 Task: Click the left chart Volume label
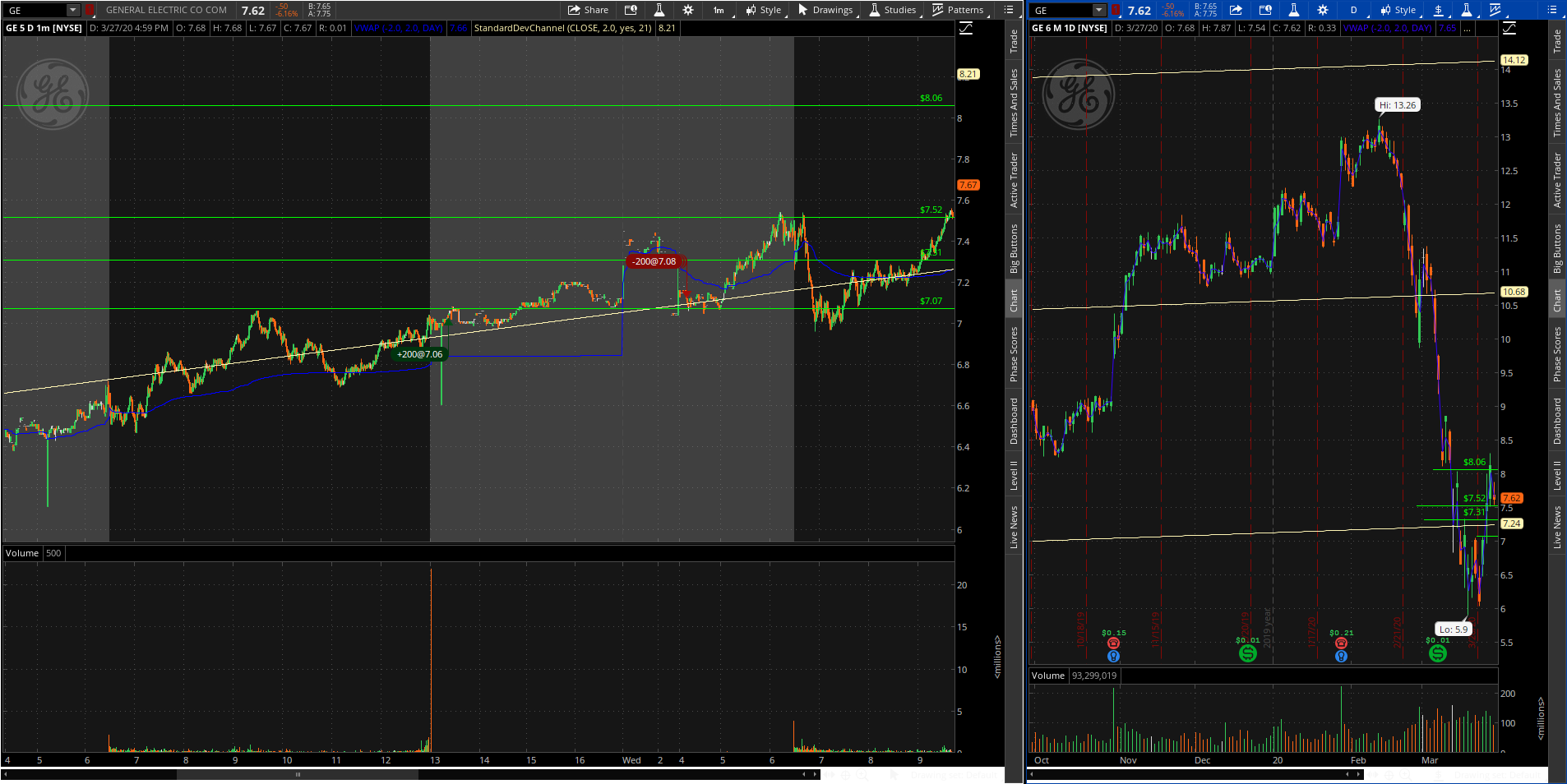(x=22, y=553)
